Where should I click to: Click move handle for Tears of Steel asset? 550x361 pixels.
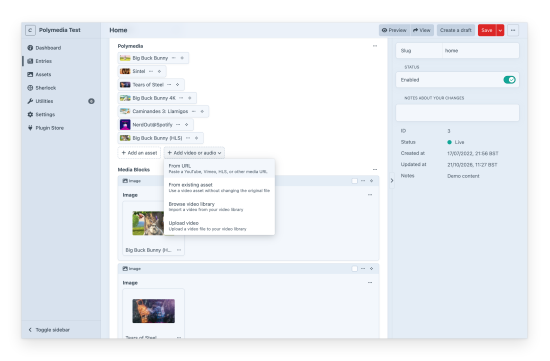tap(177, 85)
